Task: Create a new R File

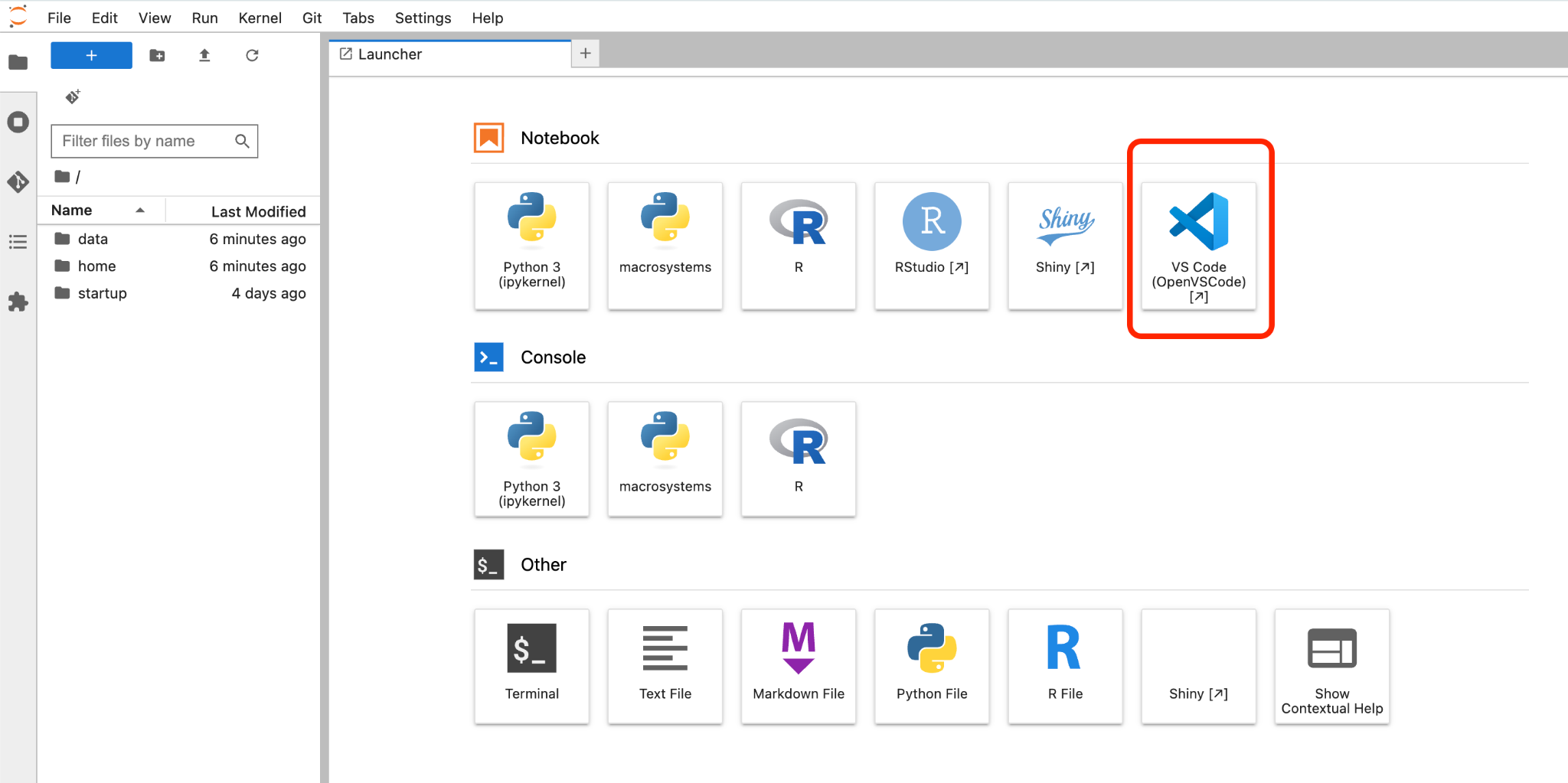Action: pos(1065,667)
